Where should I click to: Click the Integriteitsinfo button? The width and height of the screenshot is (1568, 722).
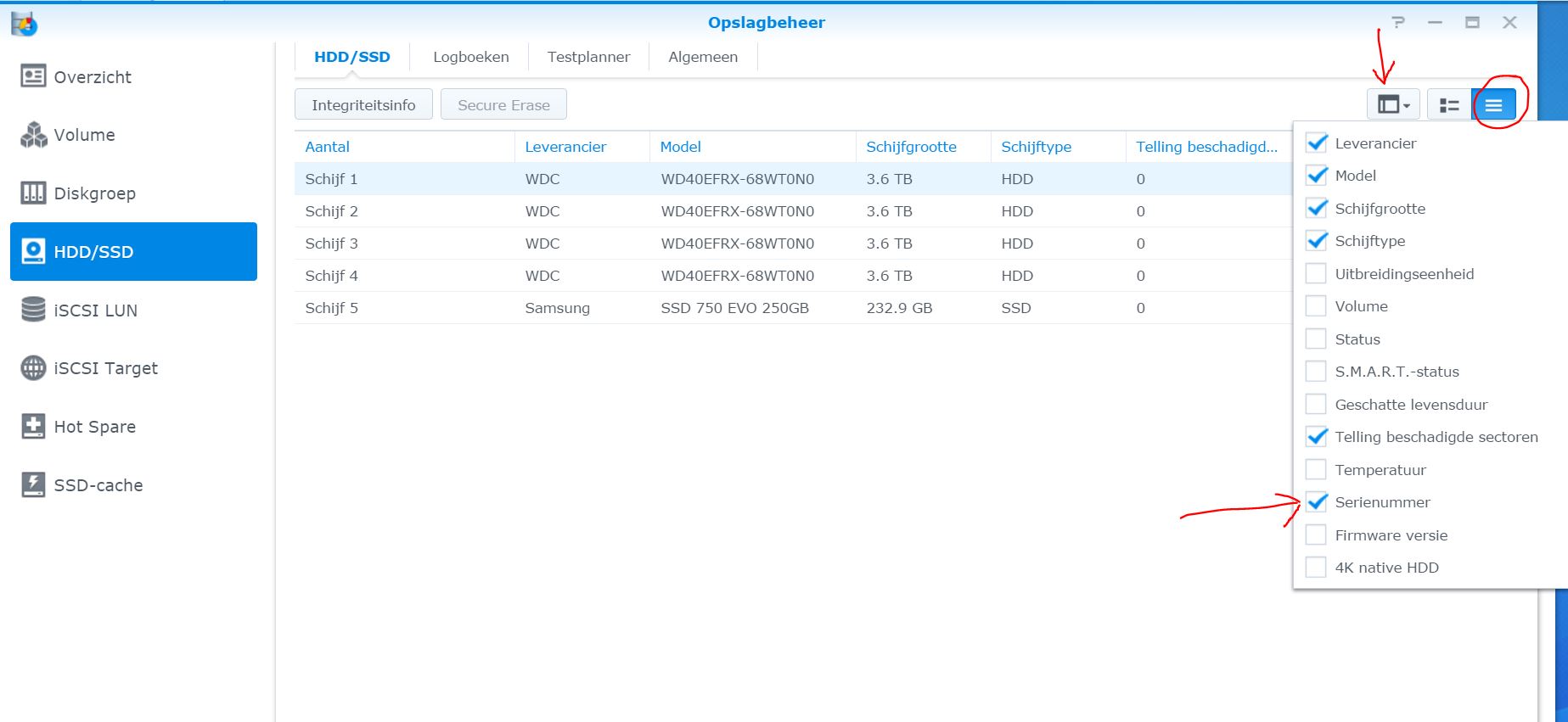click(363, 105)
